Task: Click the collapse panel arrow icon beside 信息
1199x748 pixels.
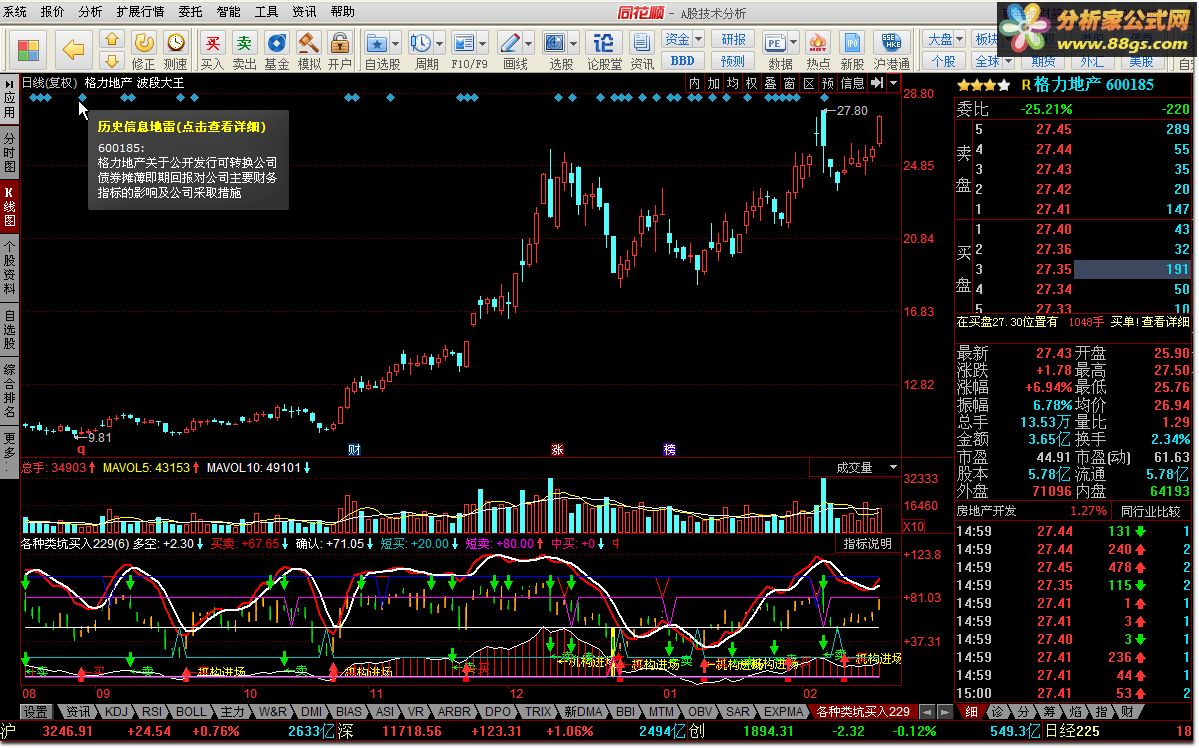Action: pyautogui.click(x=877, y=83)
